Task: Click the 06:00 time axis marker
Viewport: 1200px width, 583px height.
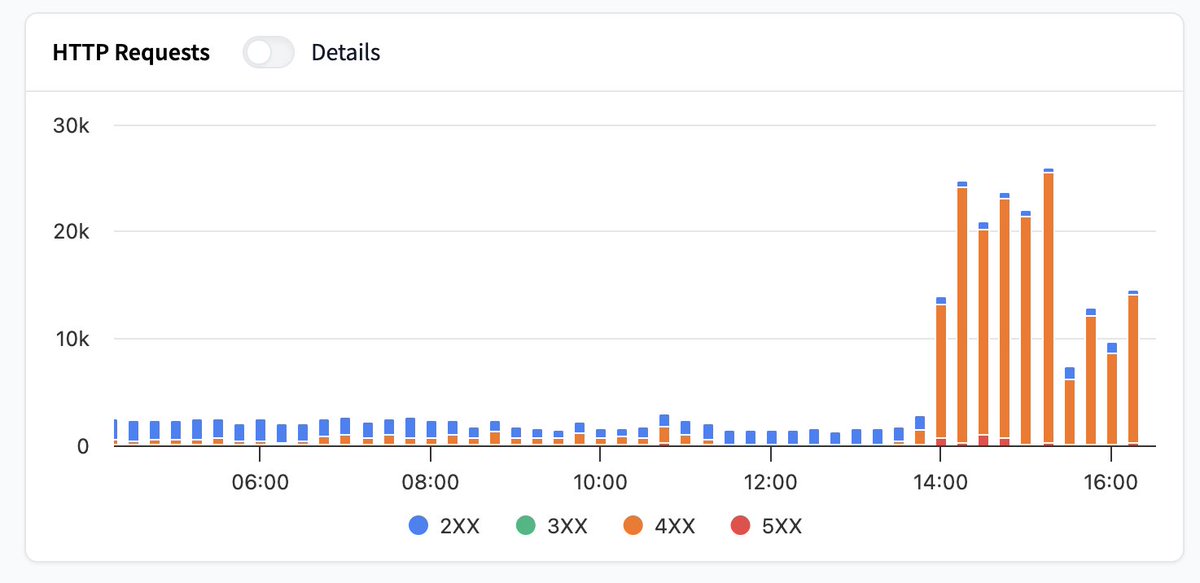Action: pos(259,482)
